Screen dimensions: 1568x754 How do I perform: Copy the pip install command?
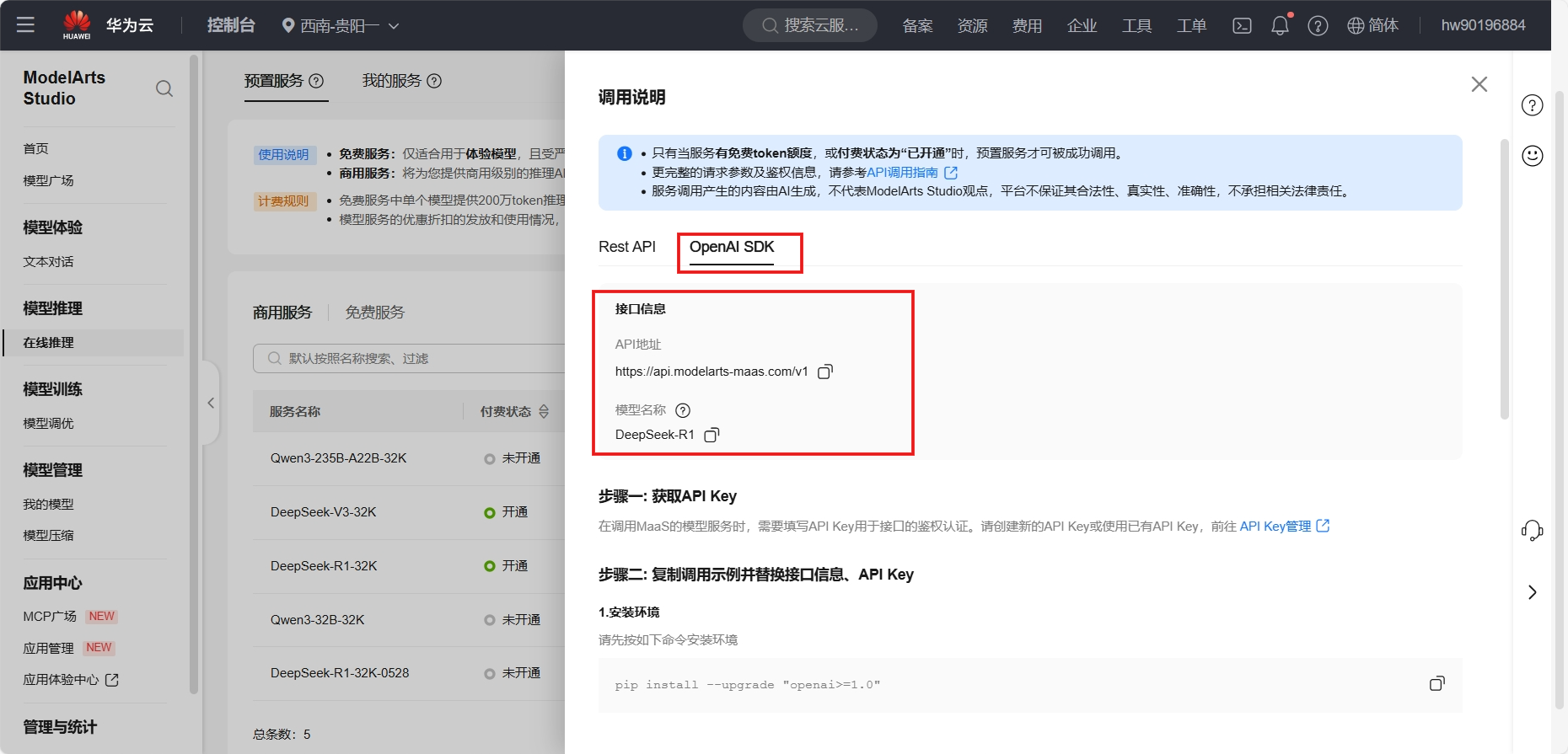point(1437,683)
